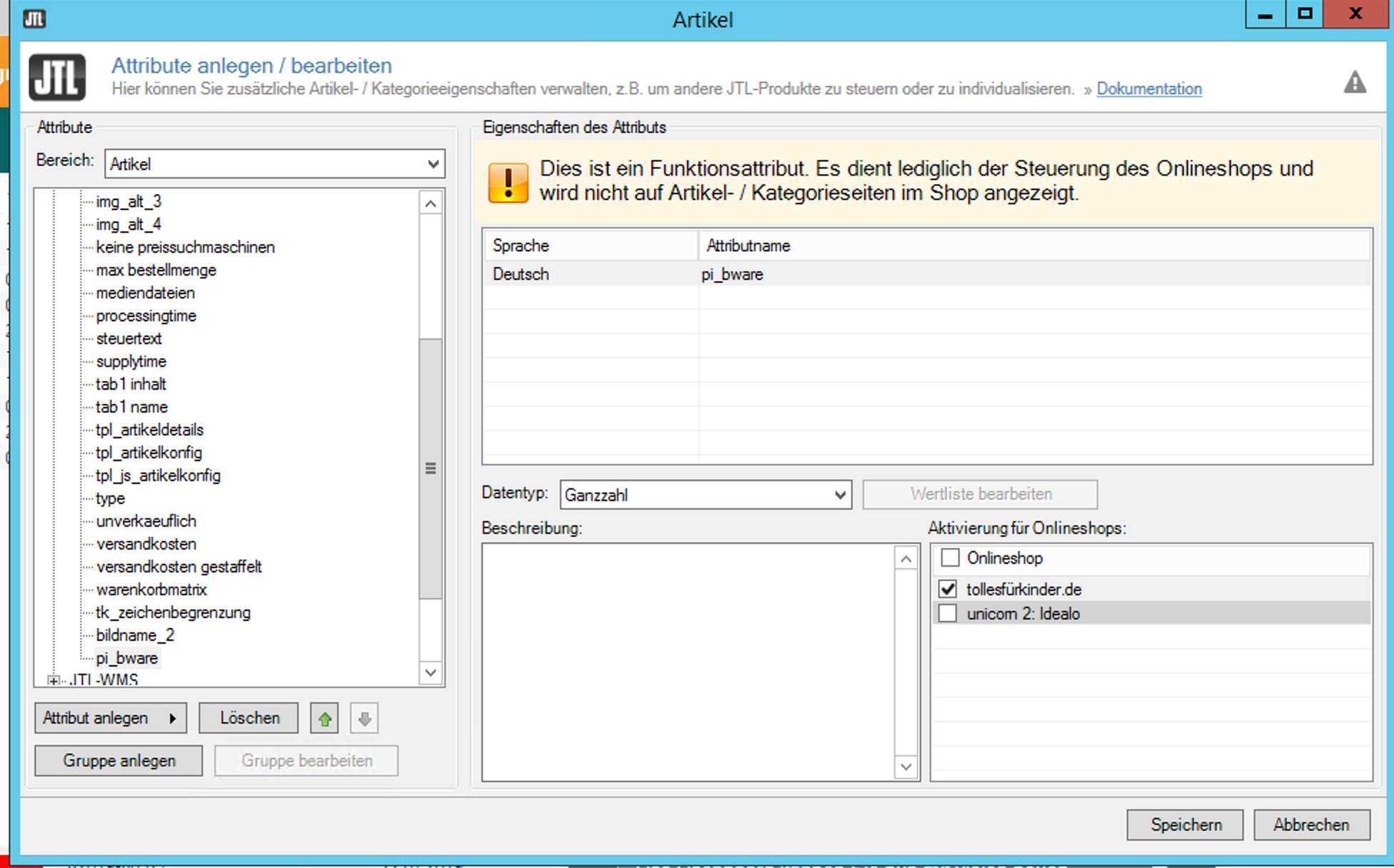This screenshot has height=868, width=1394.
Task: Click the JTL icon in title bar
Action: (x=34, y=19)
